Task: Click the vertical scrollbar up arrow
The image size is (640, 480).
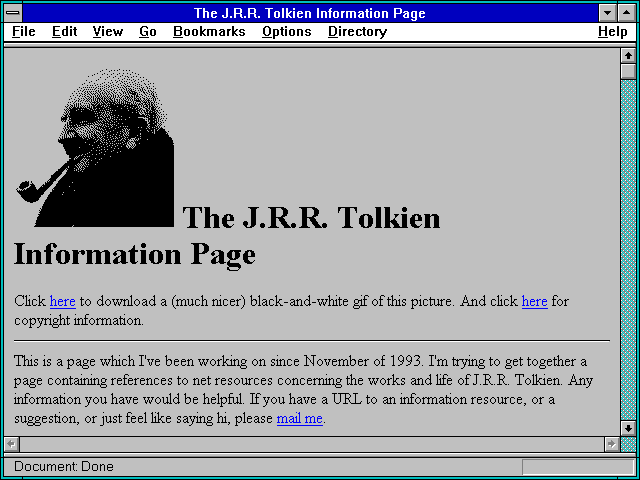Action: point(628,56)
